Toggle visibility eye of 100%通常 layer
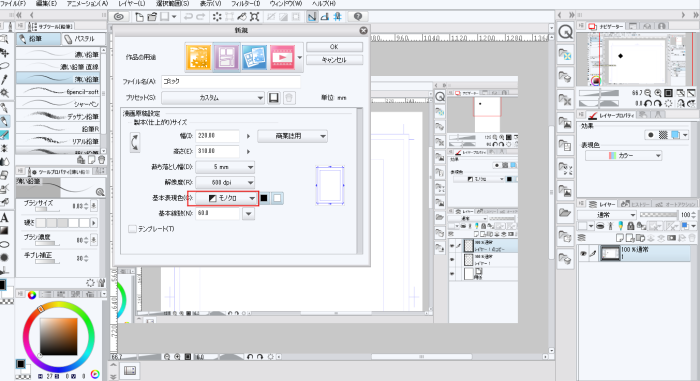Image resolution: width=700 pixels, height=381 pixels. pyautogui.click(x=583, y=254)
